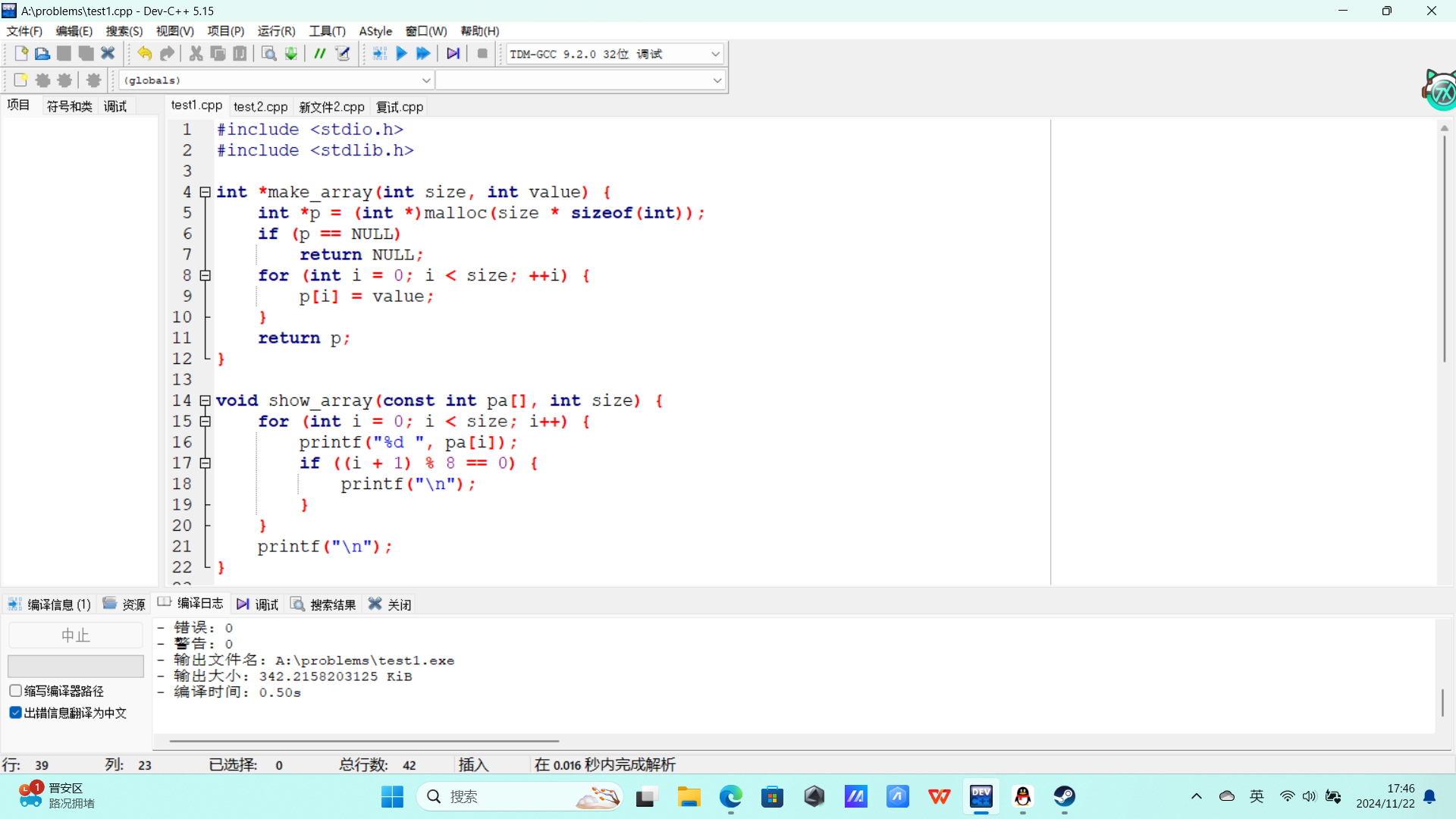Click the green Goto line arrow icon
This screenshot has height=819, width=1456.
click(290, 54)
